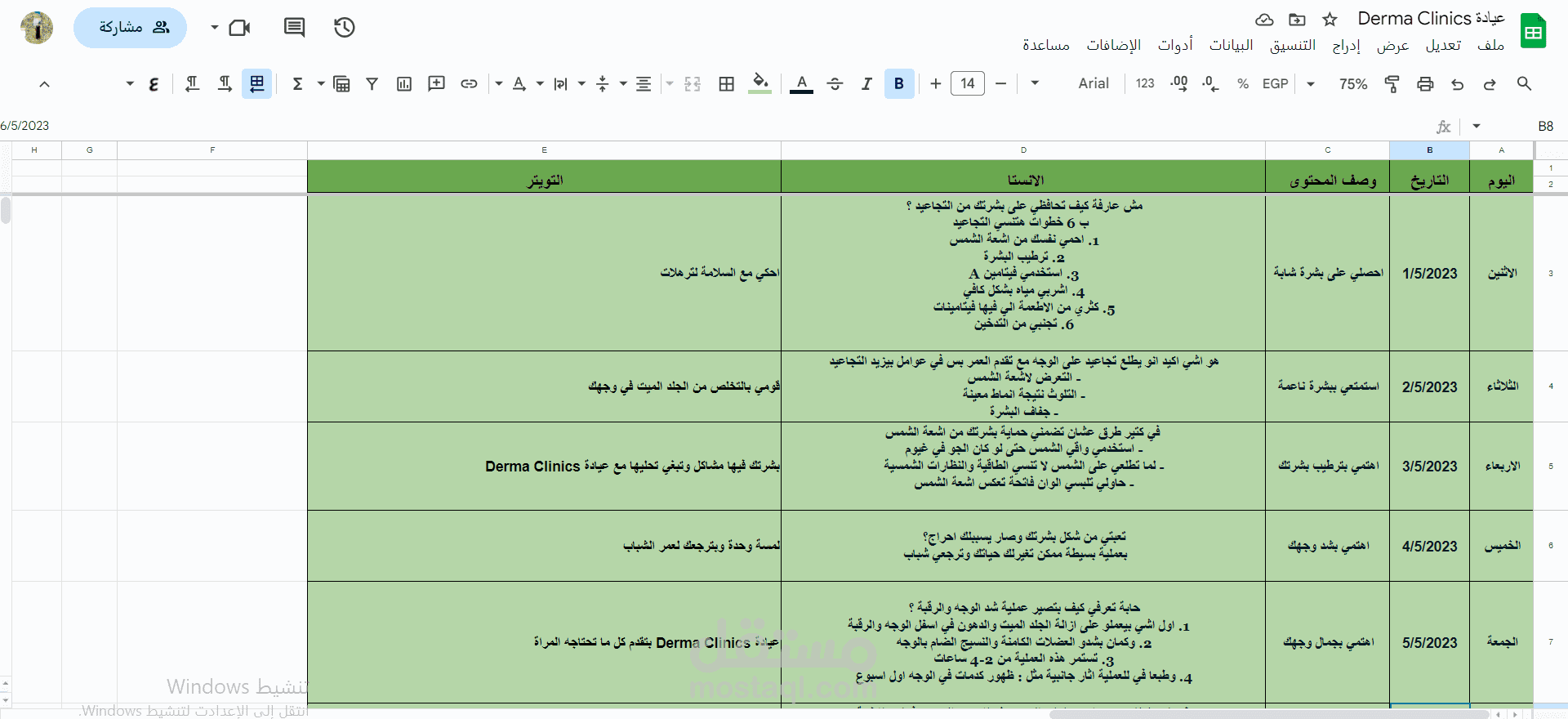View the cloud document status icon
1568x719 pixels.
pyautogui.click(x=1264, y=20)
